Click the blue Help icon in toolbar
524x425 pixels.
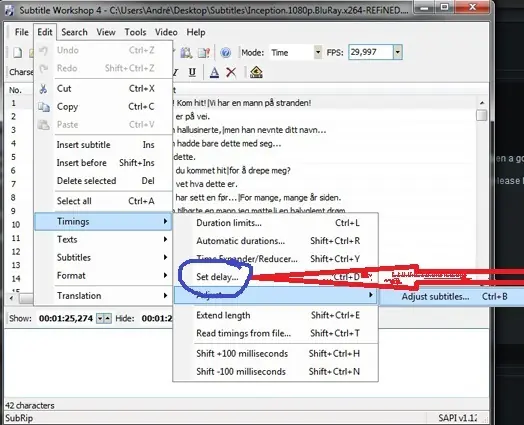pos(226,52)
